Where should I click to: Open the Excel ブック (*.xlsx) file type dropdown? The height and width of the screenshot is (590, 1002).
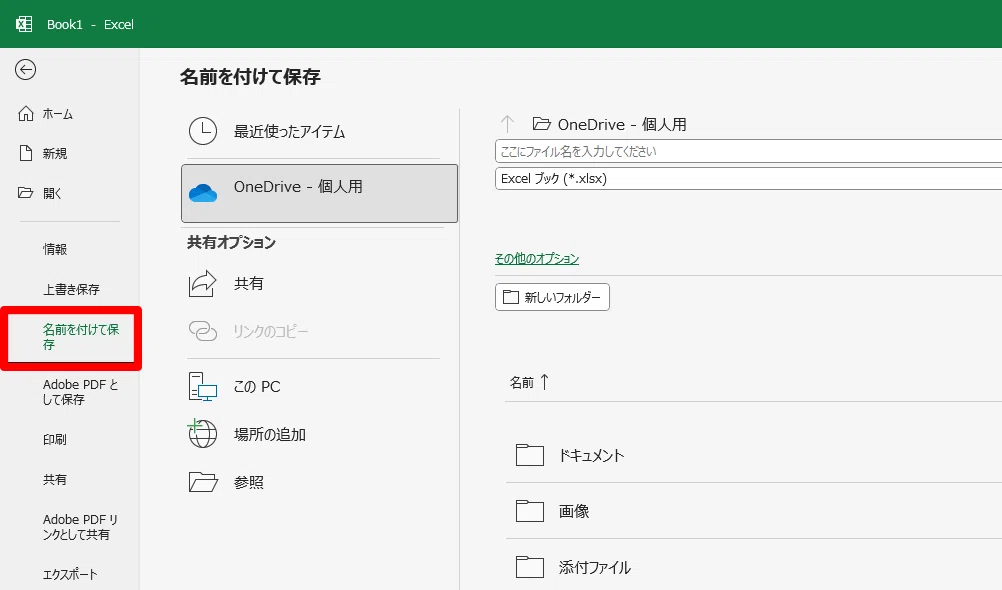click(748, 178)
